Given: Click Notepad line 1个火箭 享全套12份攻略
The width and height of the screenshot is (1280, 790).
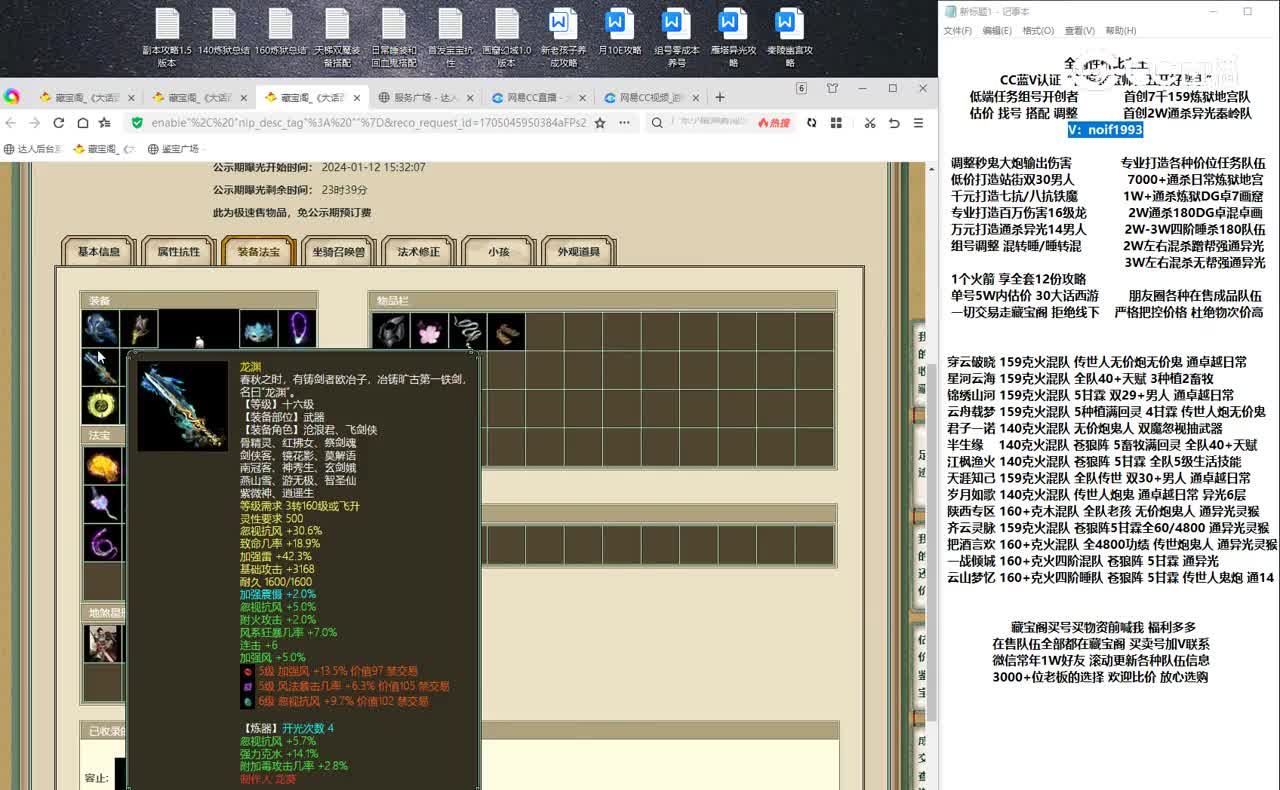Looking at the screenshot, I should [x=1018, y=279].
